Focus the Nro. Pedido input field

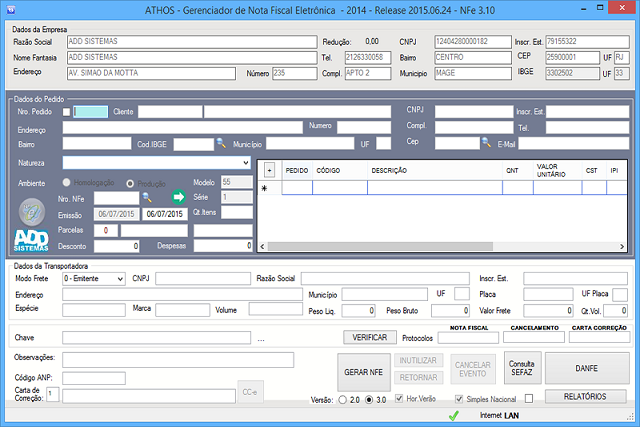pos(91,112)
